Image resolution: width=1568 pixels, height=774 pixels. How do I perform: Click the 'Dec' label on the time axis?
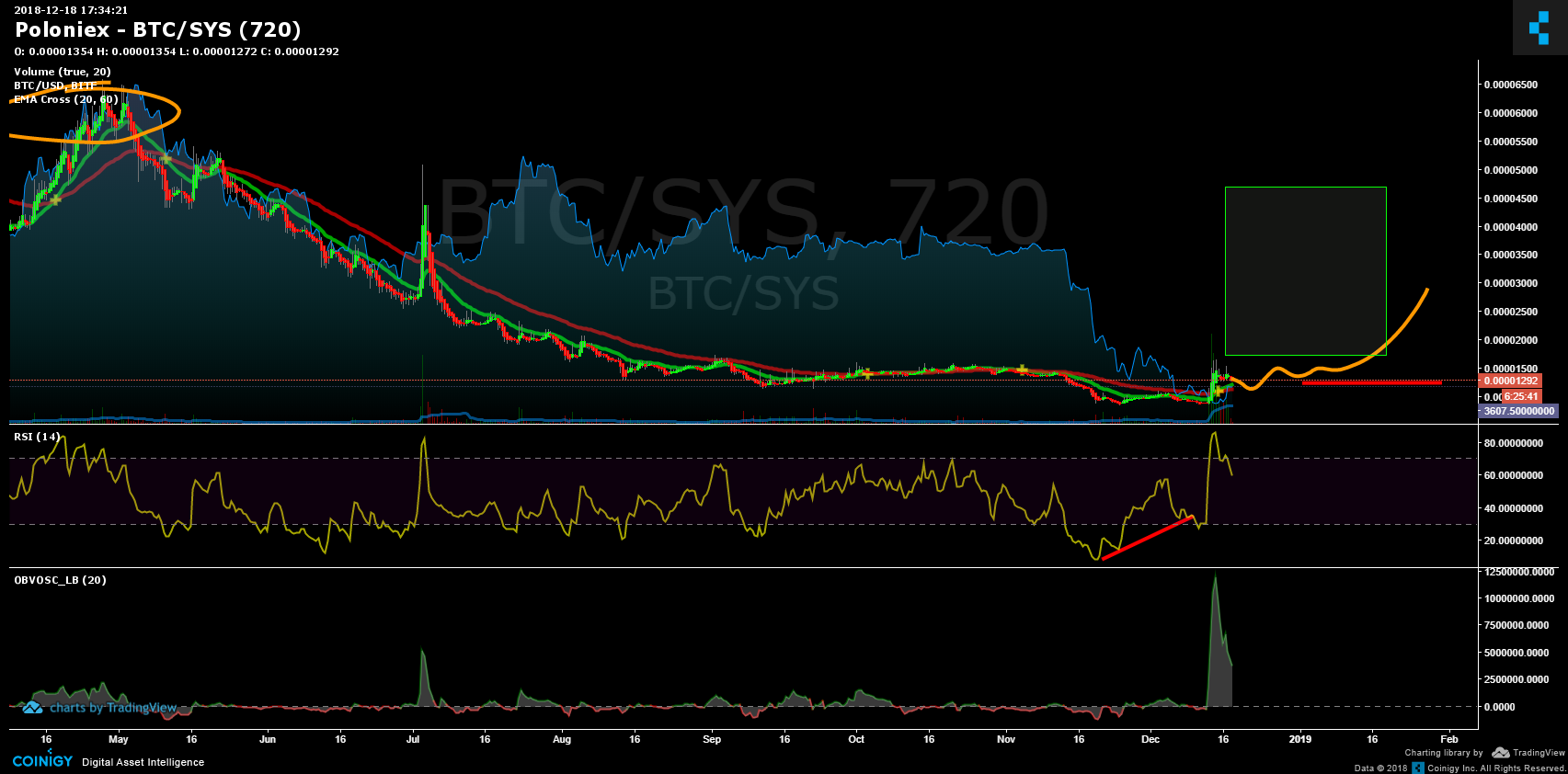point(1150,739)
